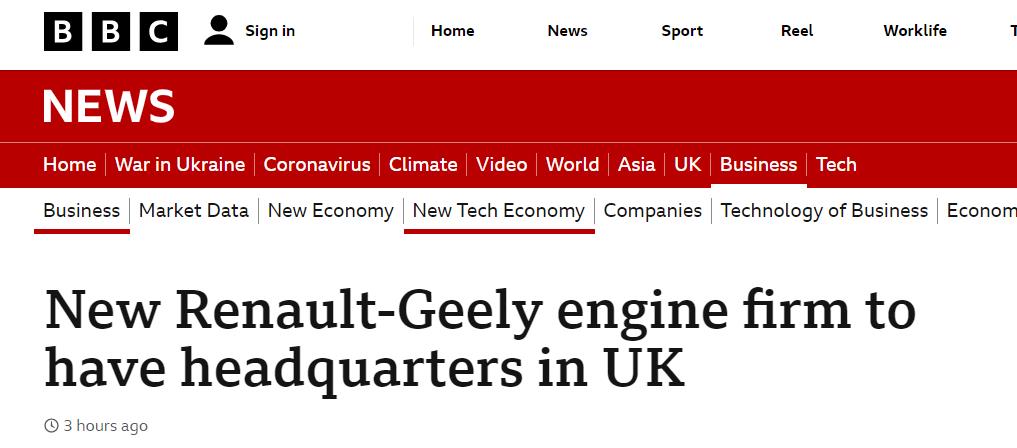Open Worklife in the top navigation
Image resolution: width=1017 pixels, height=448 pixels.
click(915, 31)
